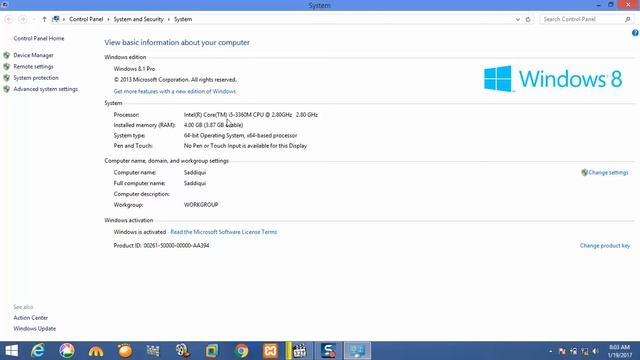Expand the address bar history dropdown
This screenshot has width=640, height=360.
[518, 19]
